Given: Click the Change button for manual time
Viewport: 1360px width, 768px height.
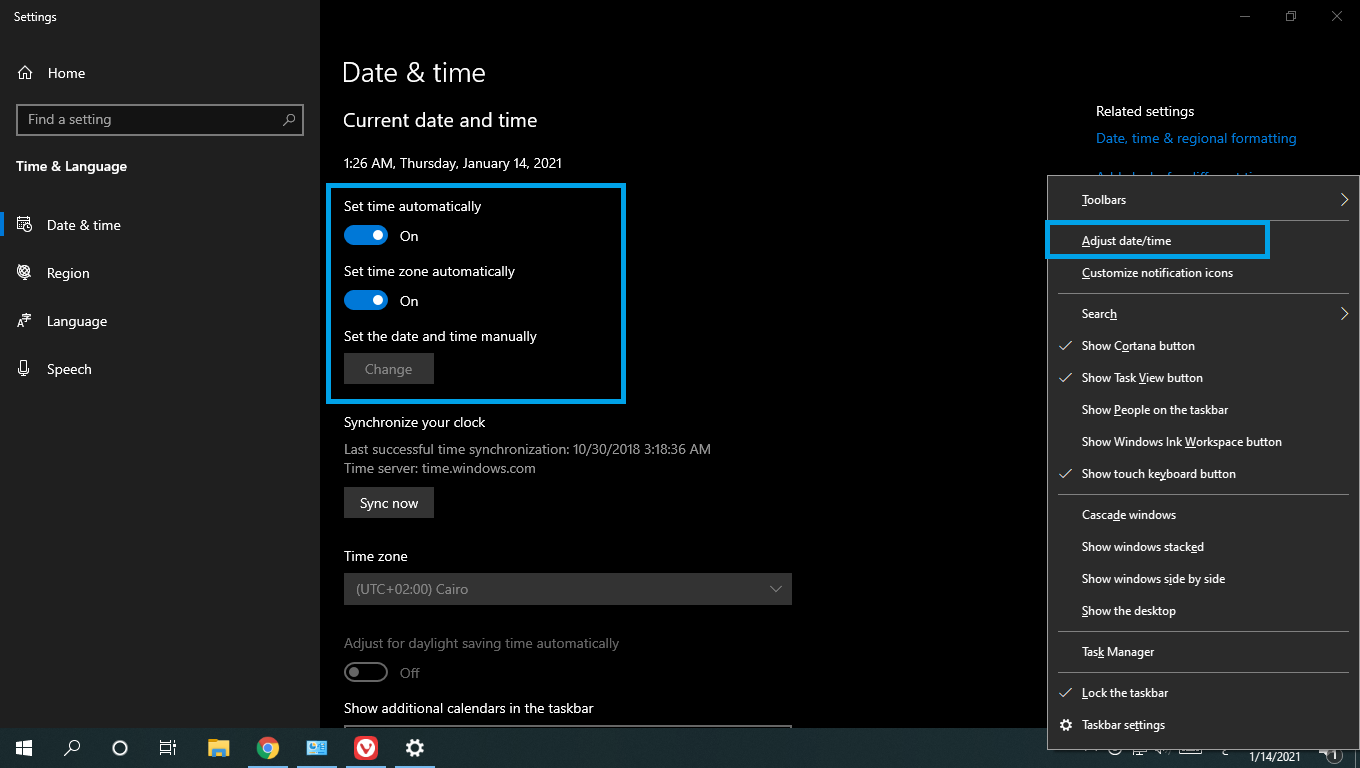Looking at the screenshot, I should (x=389, y=369).
